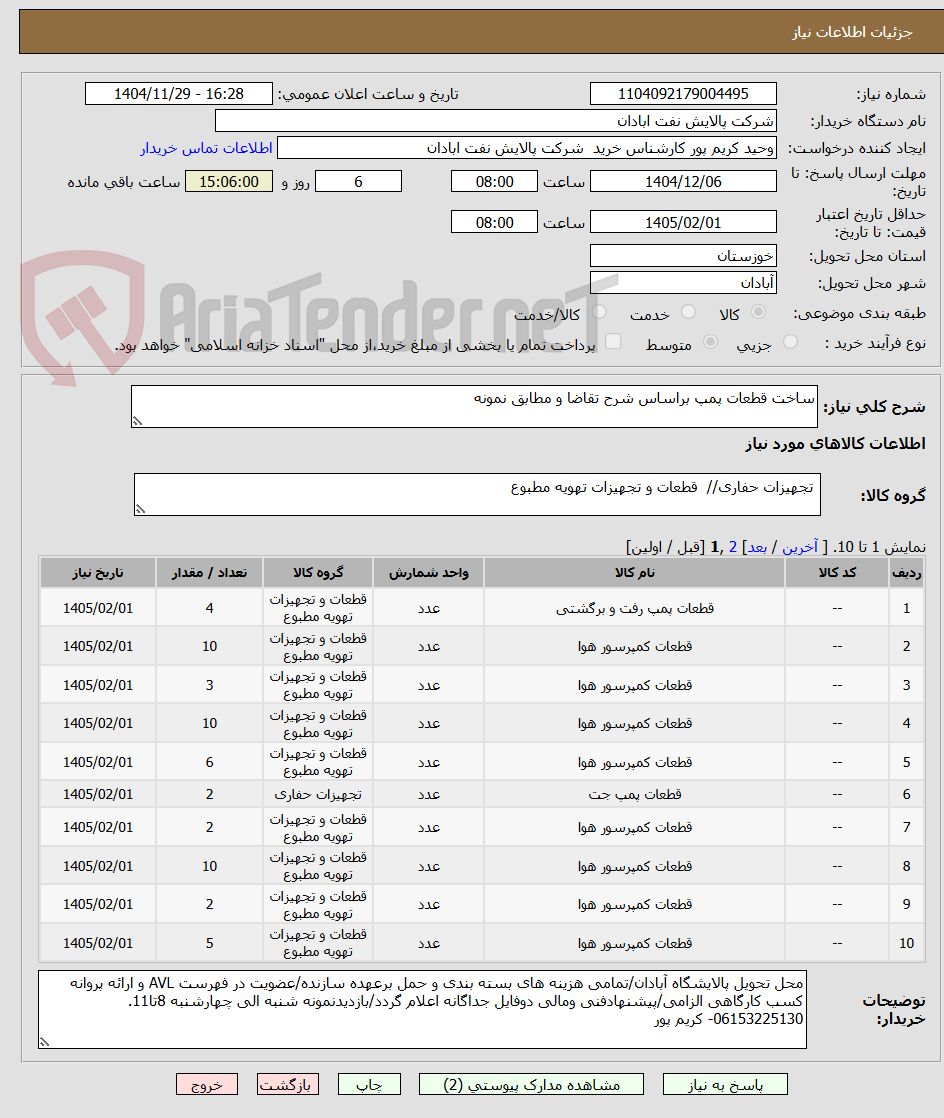
Task: Click the resize handle of شرح کلی نیاز box
Action: pos(138,421)
